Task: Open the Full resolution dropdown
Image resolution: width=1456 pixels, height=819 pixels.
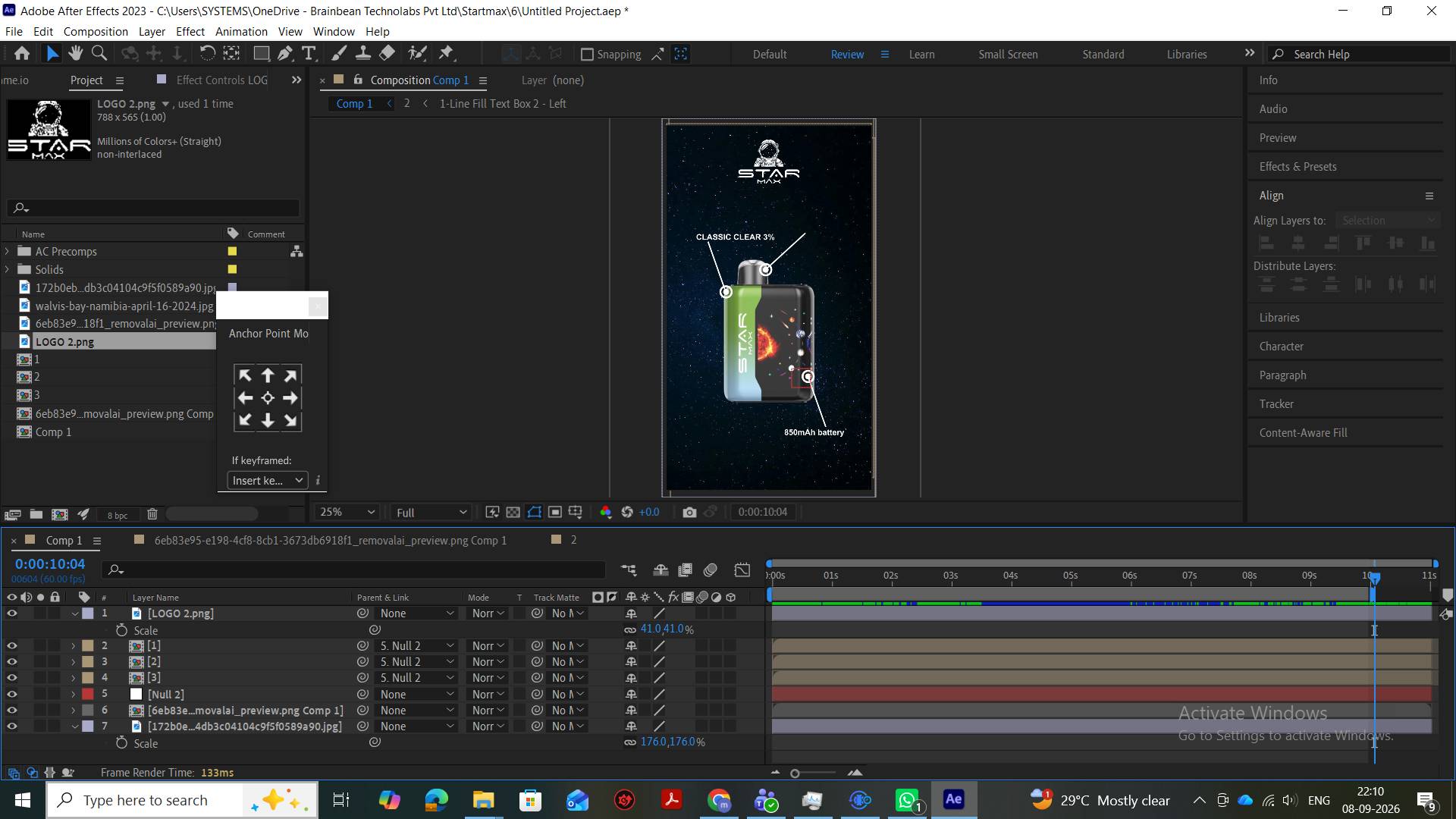Action: 431,513
